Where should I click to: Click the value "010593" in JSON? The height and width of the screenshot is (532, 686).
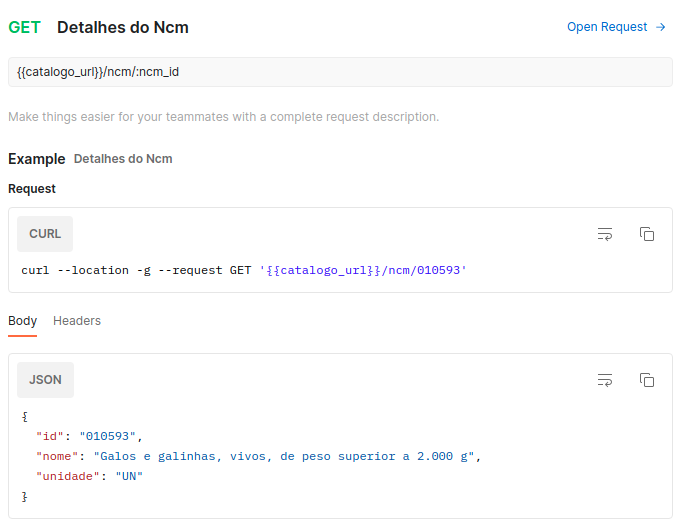108,436
